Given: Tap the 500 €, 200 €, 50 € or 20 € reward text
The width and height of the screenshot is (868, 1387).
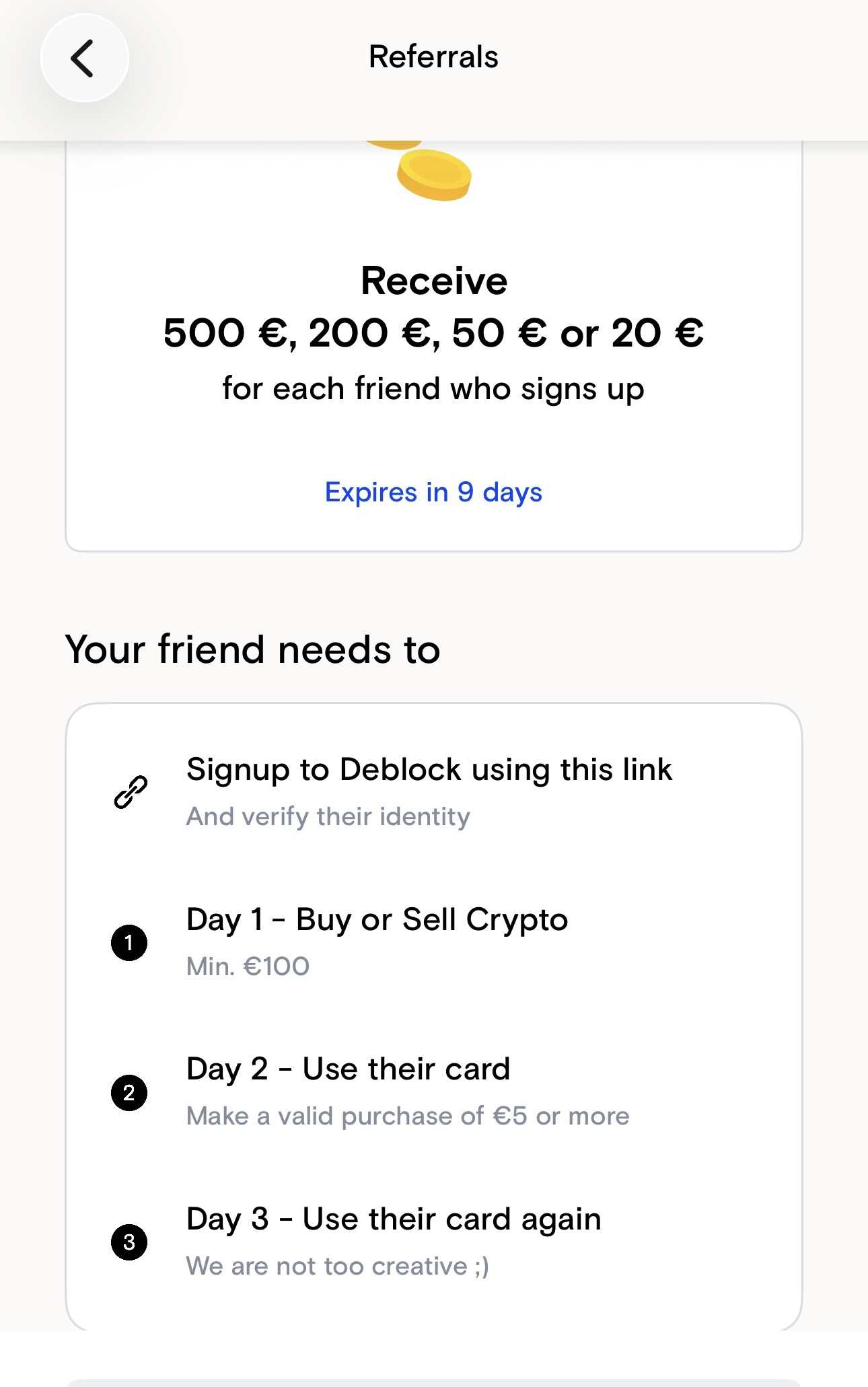Looking at the screenshot, I should click(x=433, y=333).
